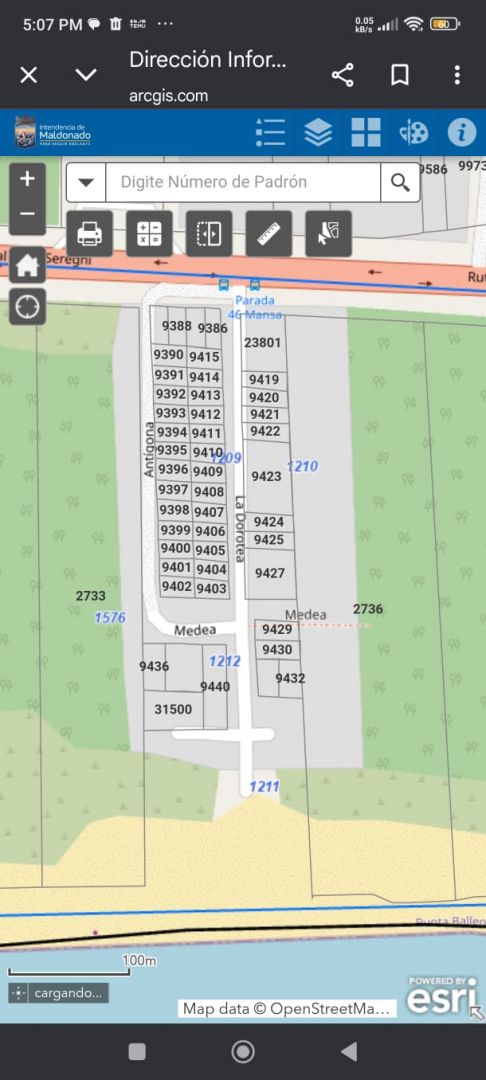Select the ruler measurement tool
This screenshot has height=1080, width=486.
click(269, 233)
